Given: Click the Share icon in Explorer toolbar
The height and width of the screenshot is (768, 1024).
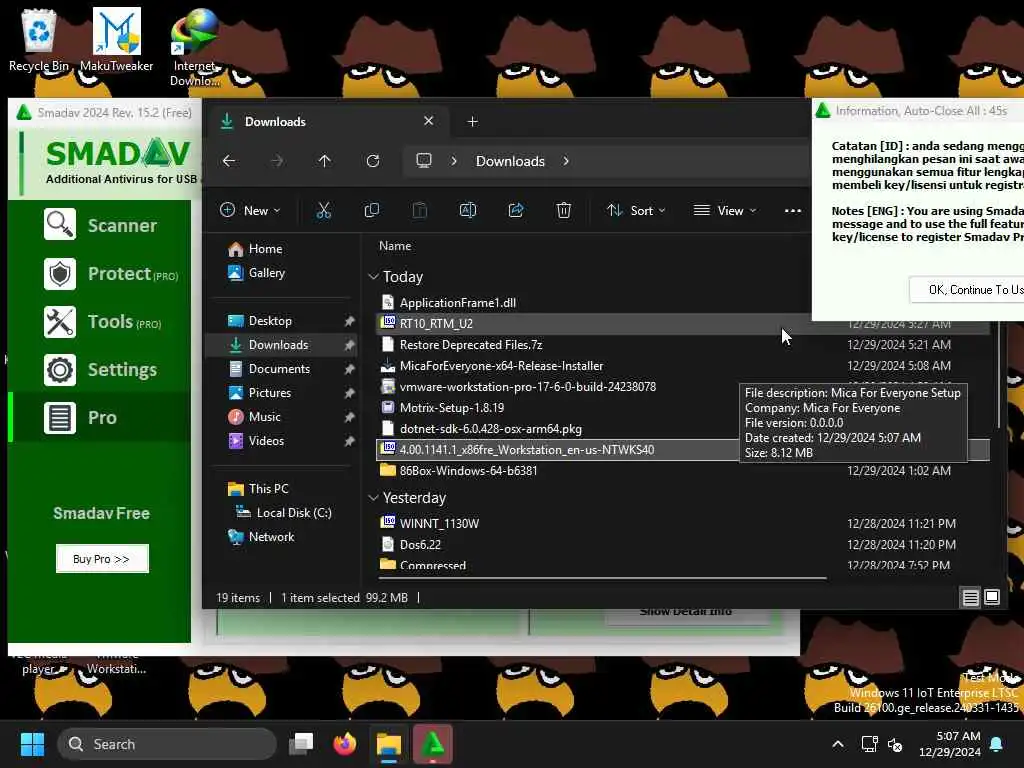Looking at the screenshot, I should 516,210.
